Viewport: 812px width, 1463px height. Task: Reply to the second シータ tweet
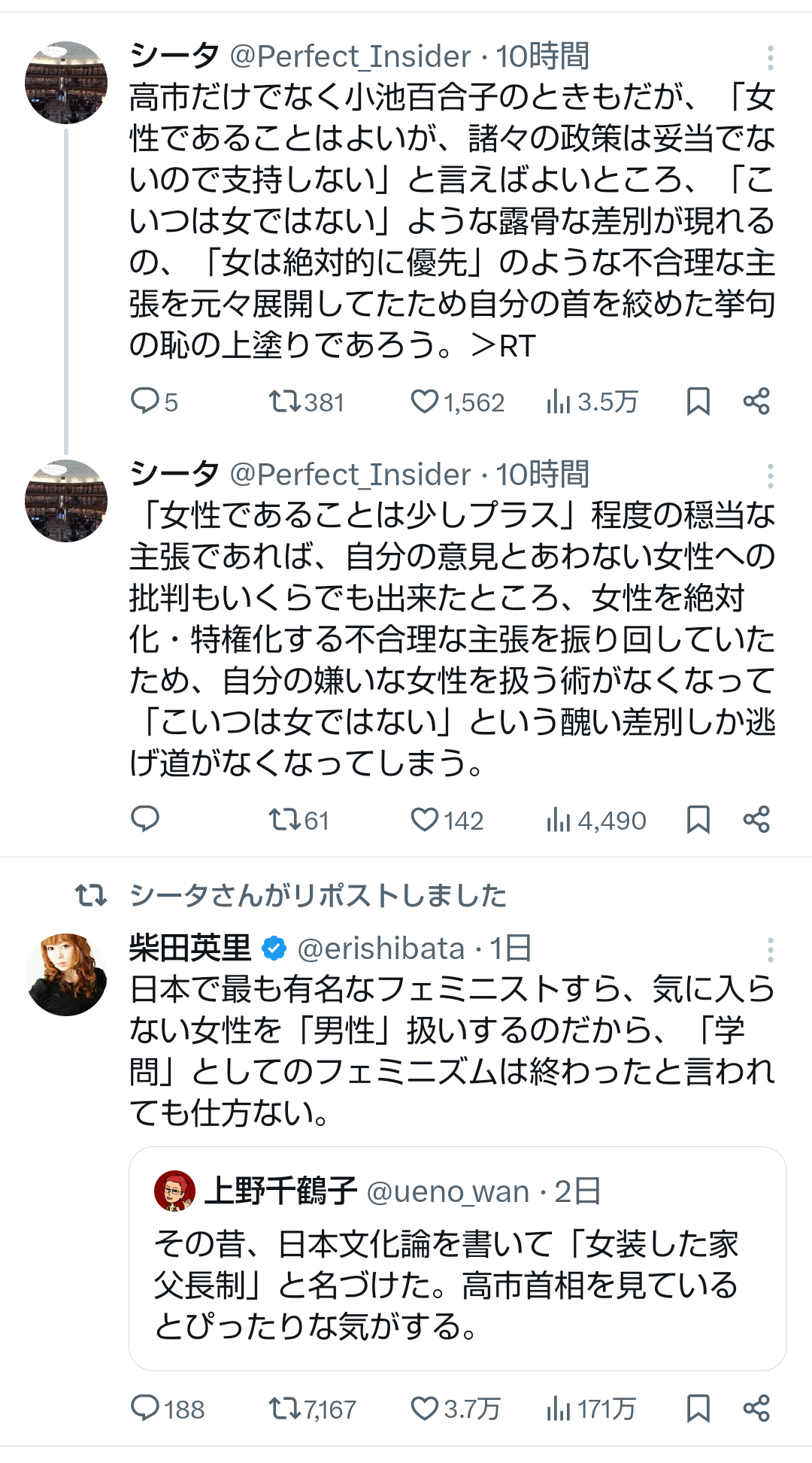click(x=144, y=819)
